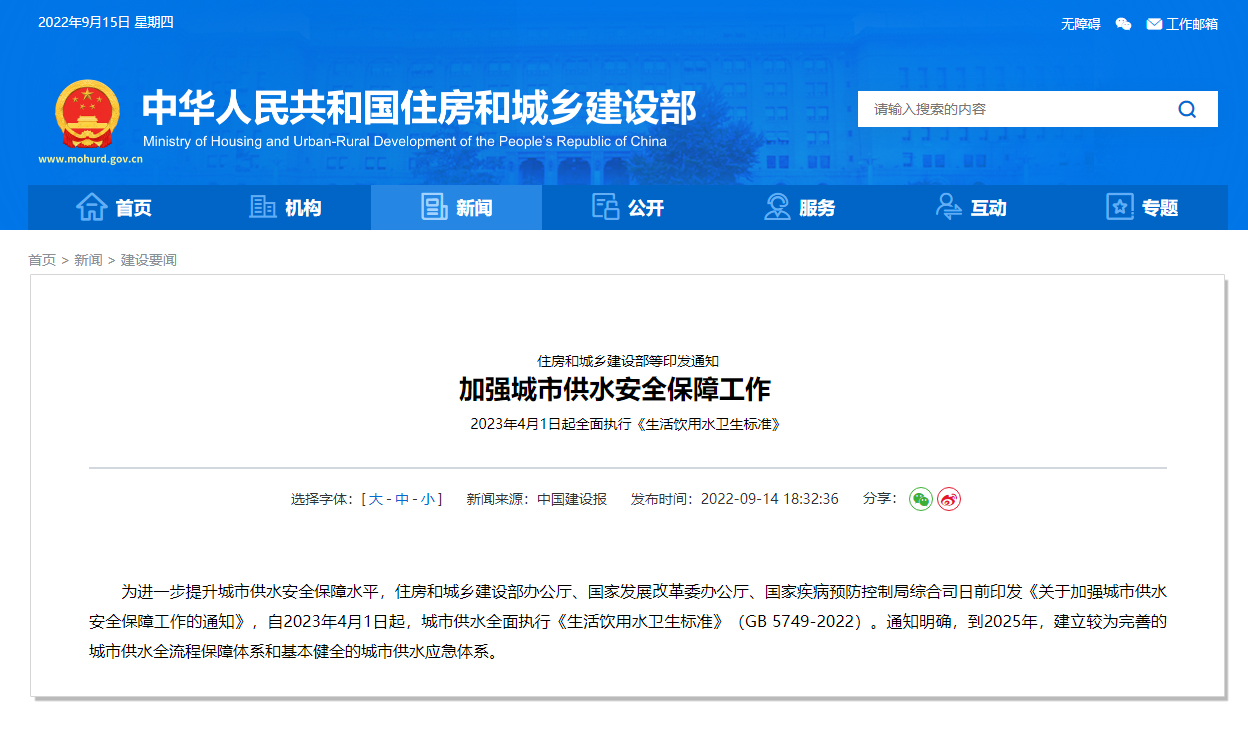The width and height of the screenshot is (1248, 740).
Task: Open the 机构 navigation tab
Action: coord(285,208)
